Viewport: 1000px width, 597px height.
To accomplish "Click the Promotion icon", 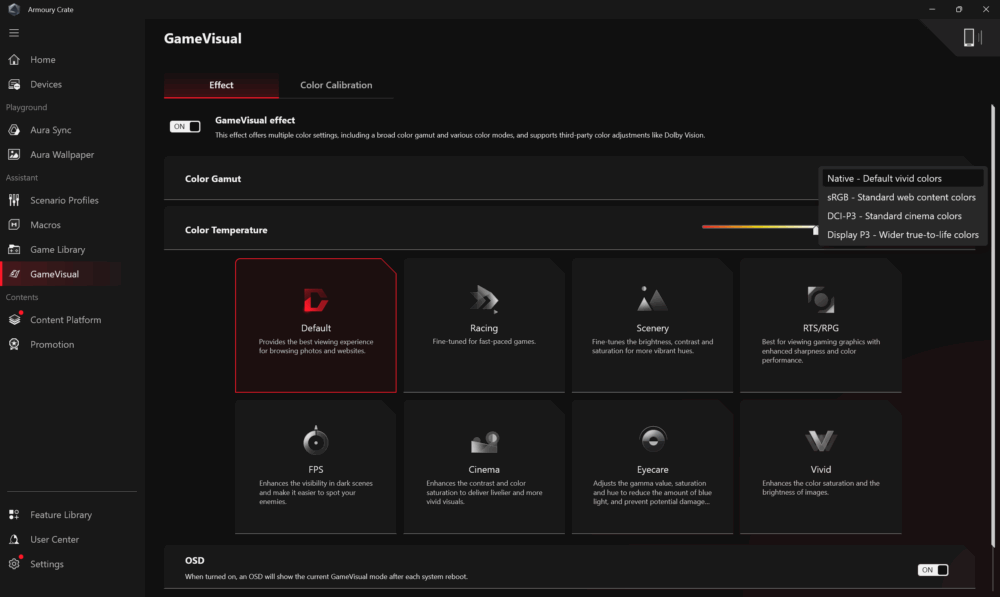I will (14, 344).
